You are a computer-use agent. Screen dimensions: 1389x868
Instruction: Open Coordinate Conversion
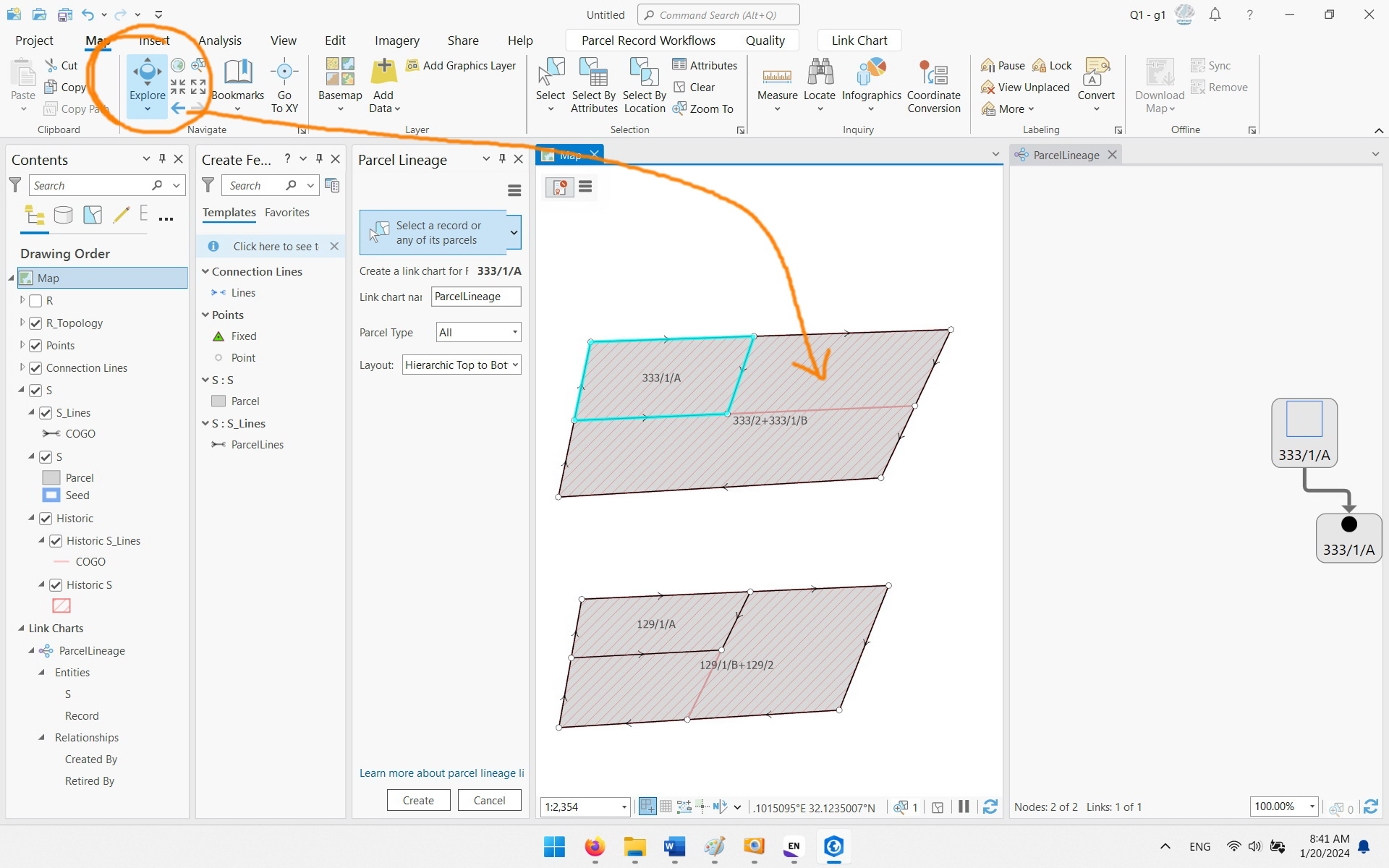[x=934, y=83]
